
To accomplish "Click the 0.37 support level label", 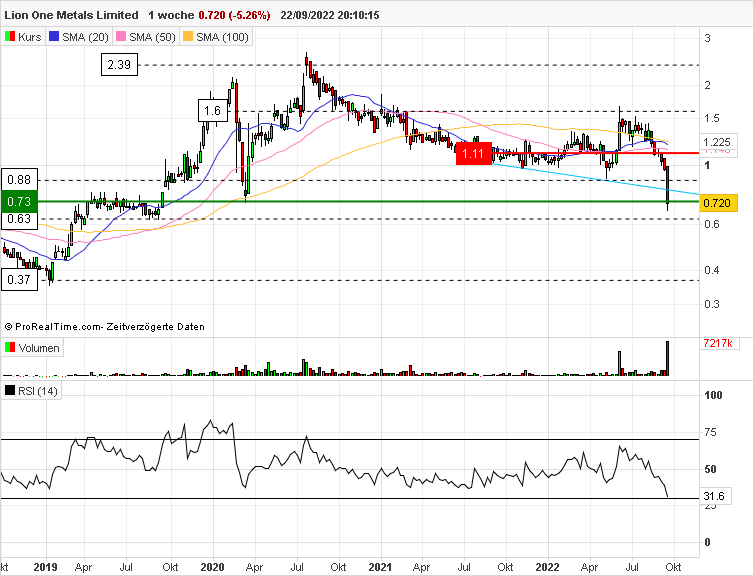I will pos(18,280).
